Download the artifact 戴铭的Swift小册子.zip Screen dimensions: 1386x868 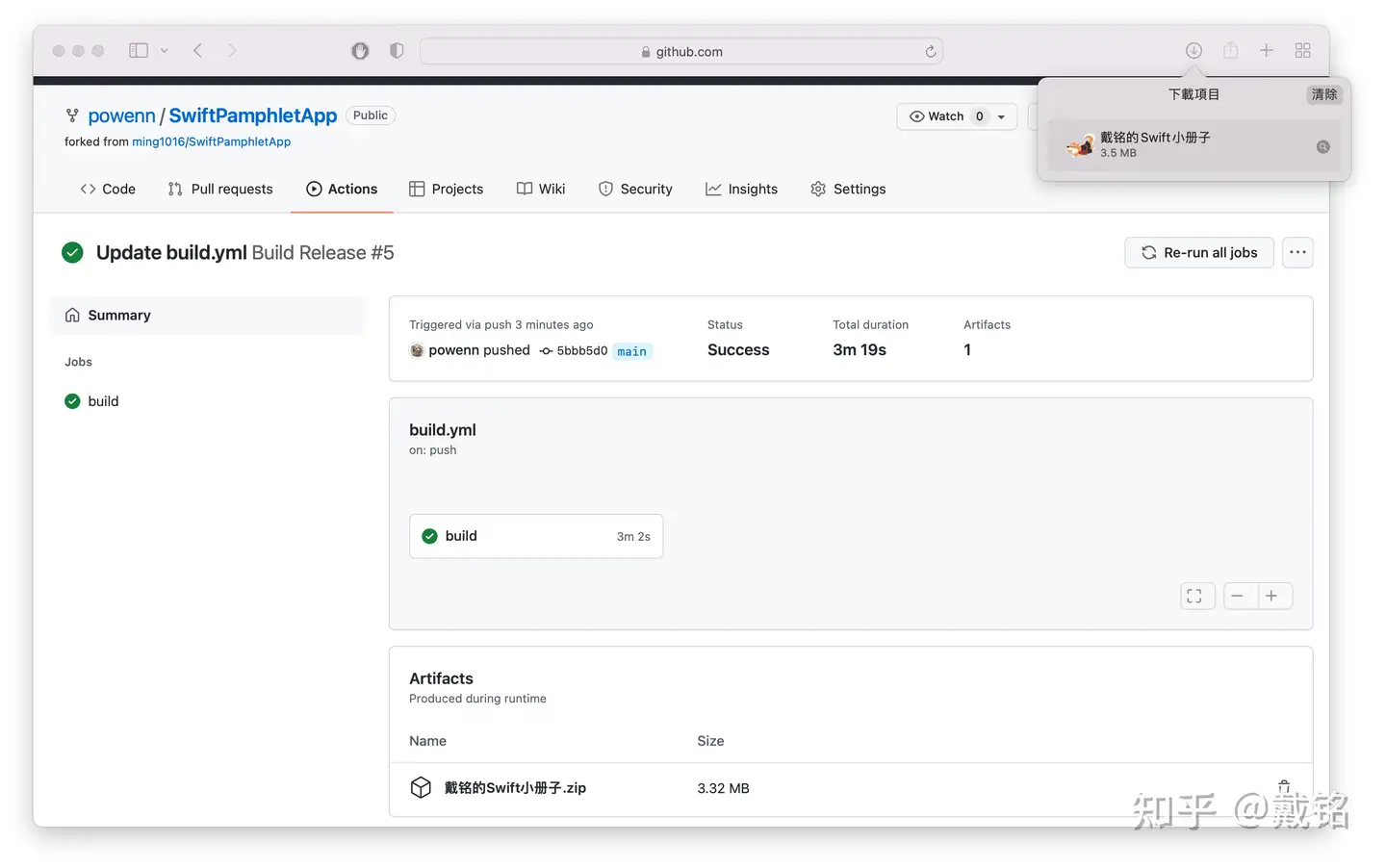click(x=515, y=788)
